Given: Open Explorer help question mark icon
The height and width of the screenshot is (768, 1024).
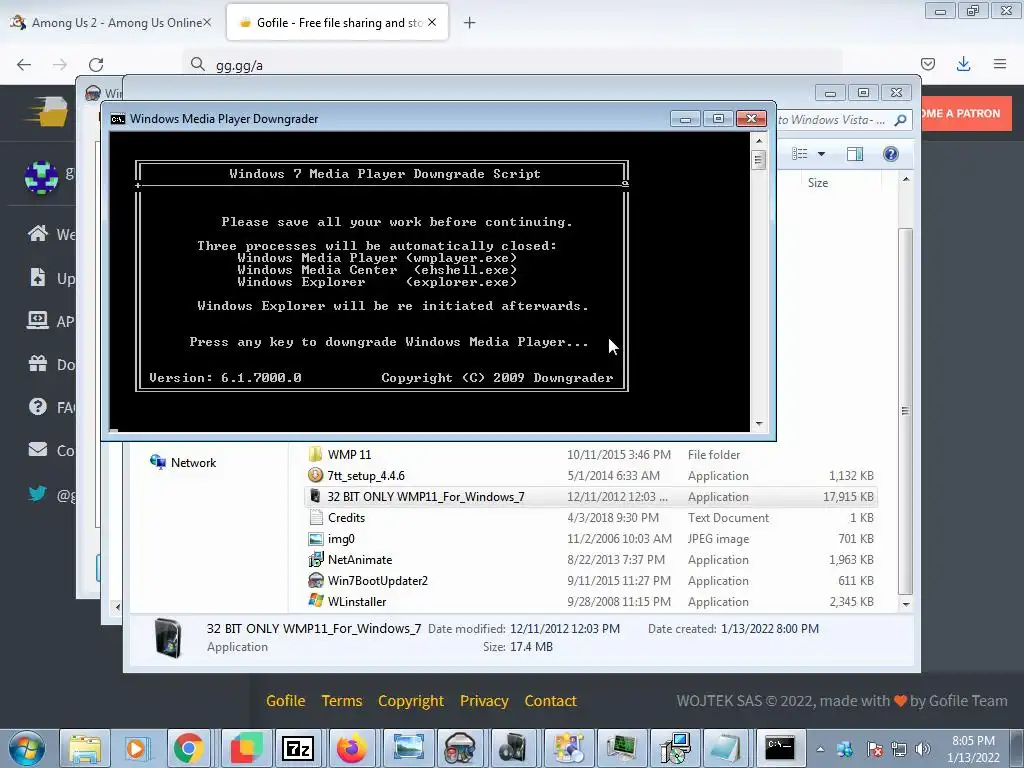Looking at the screenshot, I should click(x=891, y=154).
